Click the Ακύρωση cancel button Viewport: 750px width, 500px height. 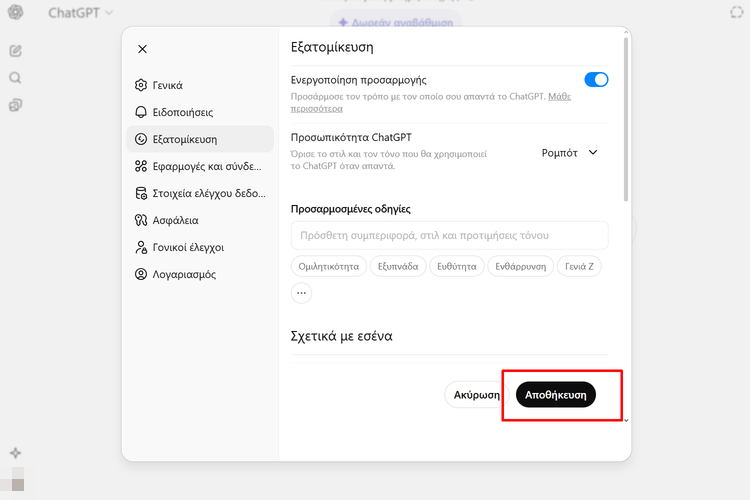point(476,395)
